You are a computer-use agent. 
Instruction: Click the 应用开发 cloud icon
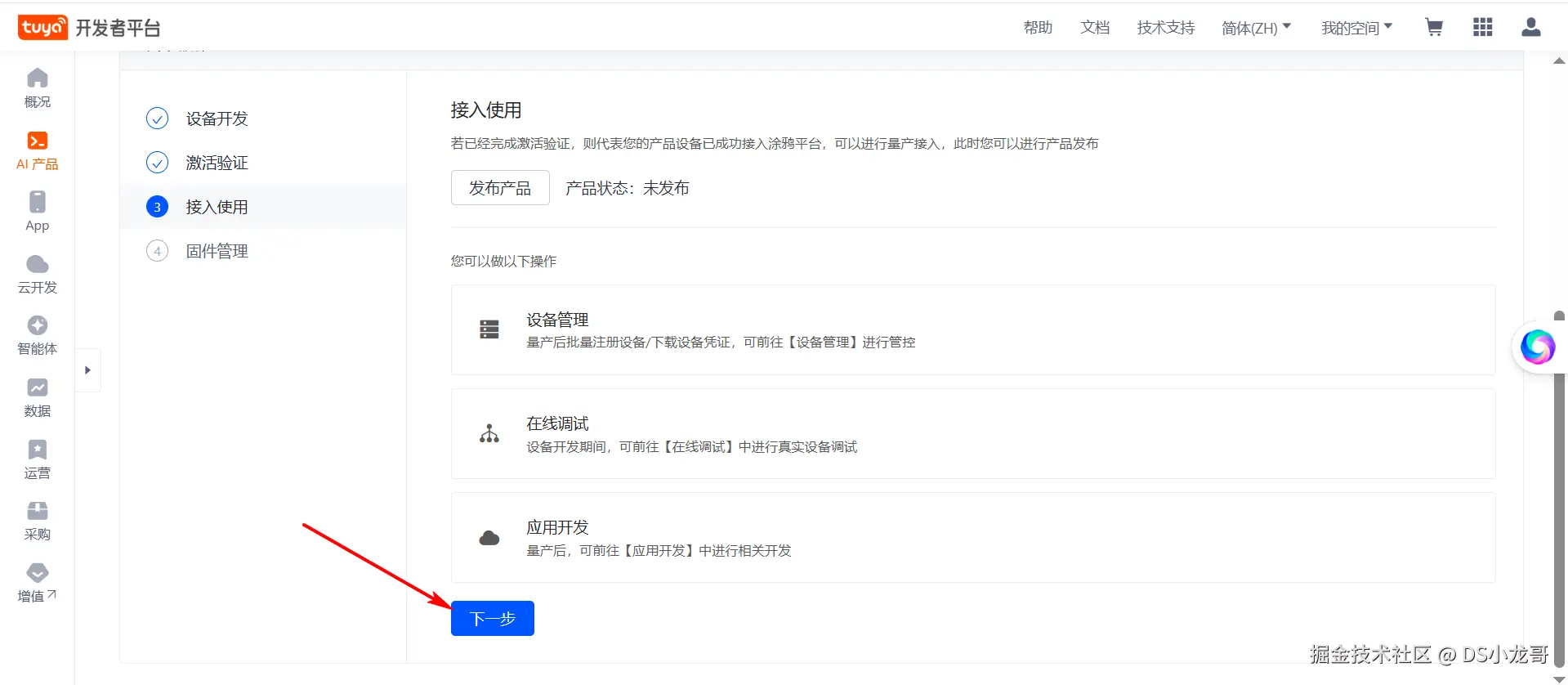point(489,538)
